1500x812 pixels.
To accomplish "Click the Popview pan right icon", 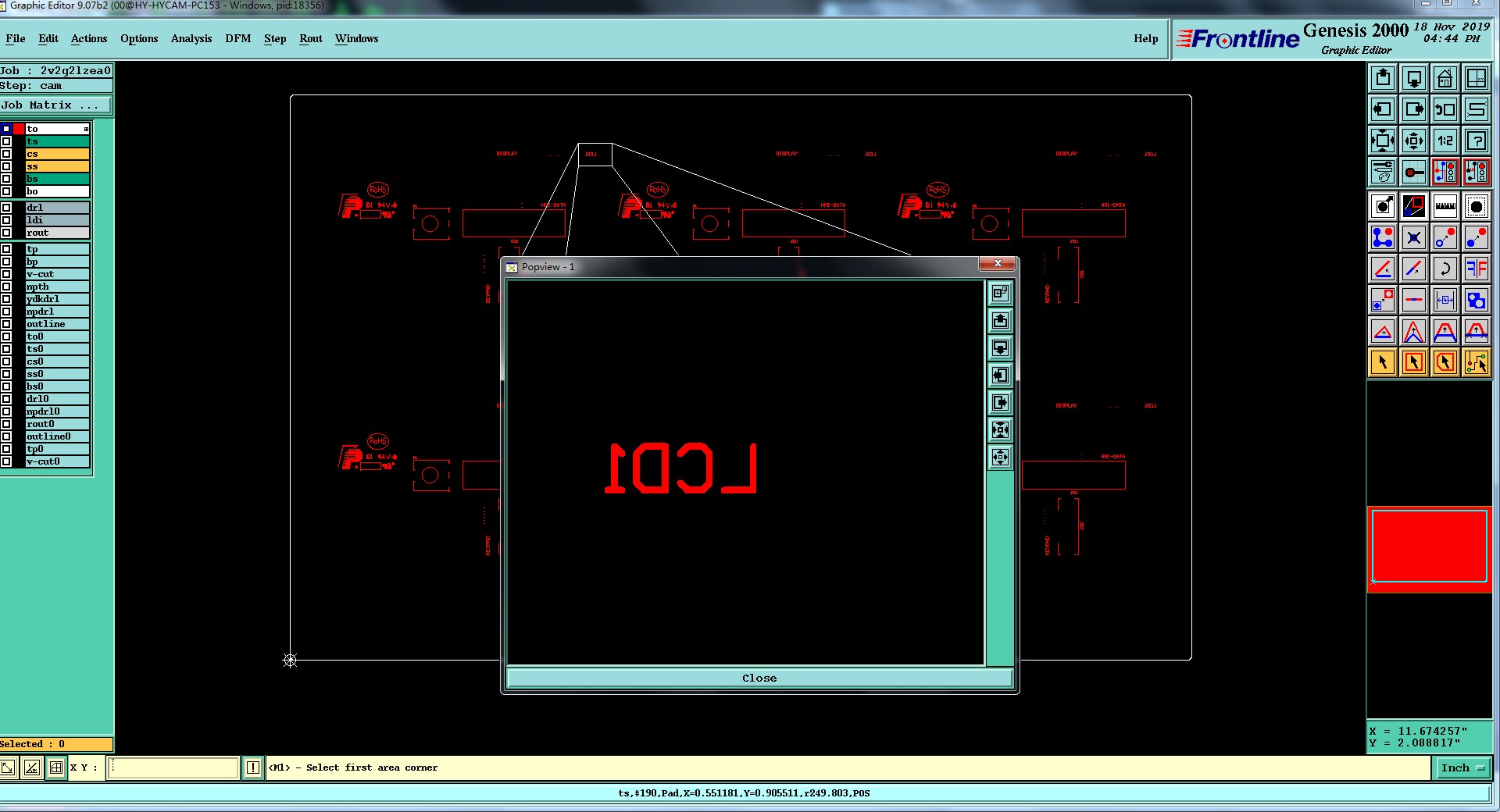I will pos(1000,403).
